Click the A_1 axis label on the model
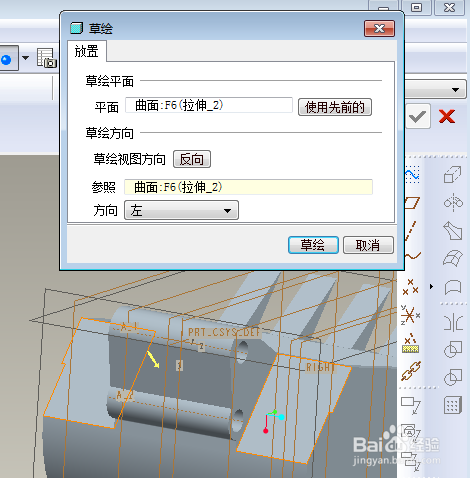This screenshot has width=470, height=478. coord(128,327)
